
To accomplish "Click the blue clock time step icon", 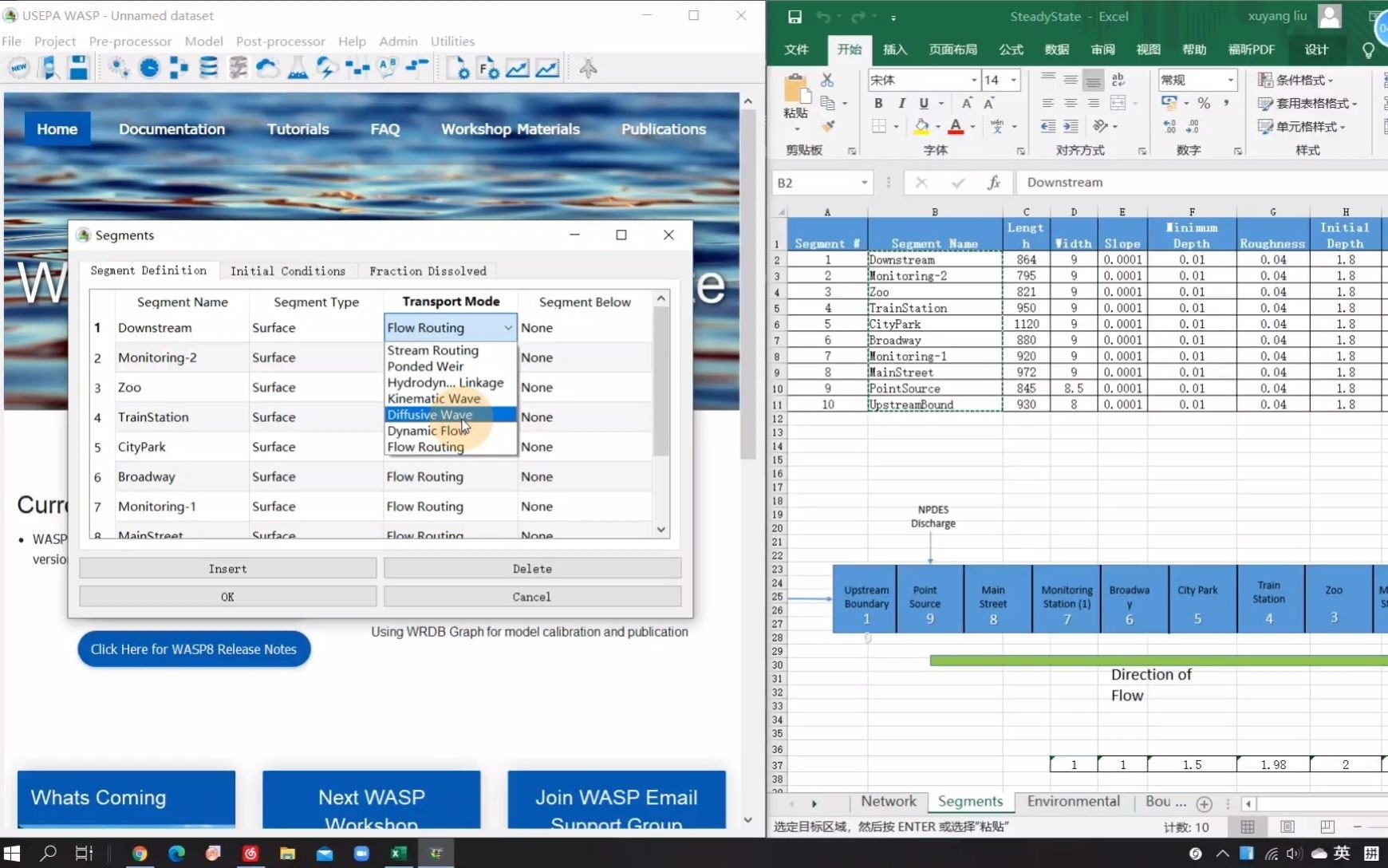I will (149, 69).
